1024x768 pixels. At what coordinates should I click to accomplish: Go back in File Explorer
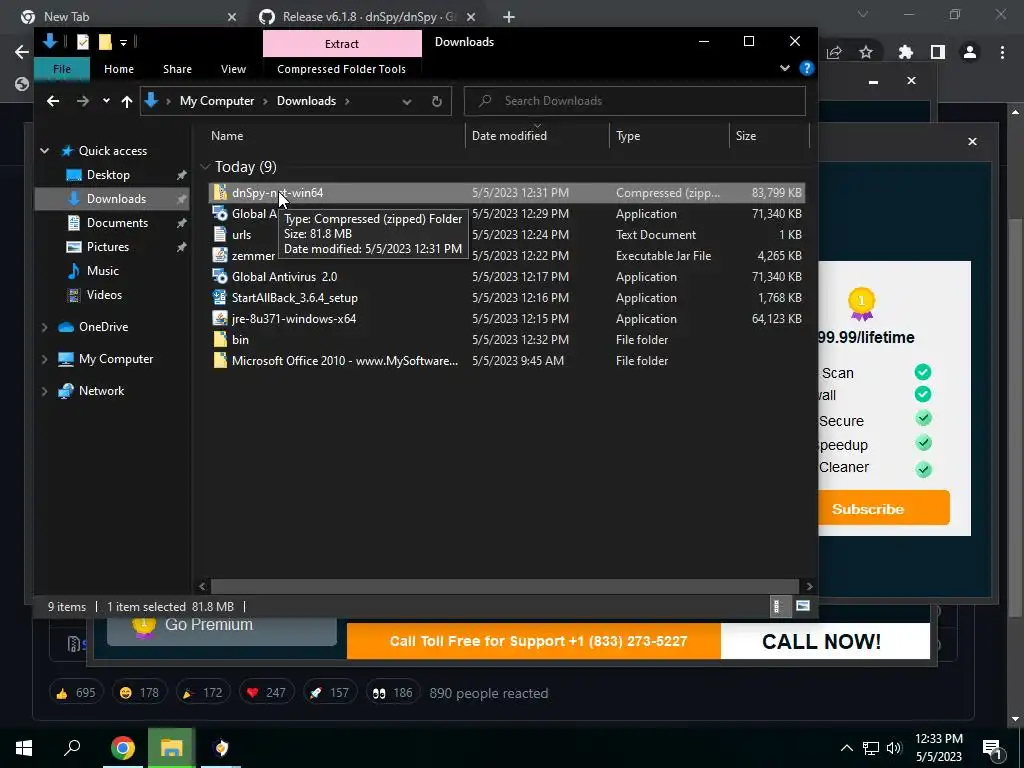pos(53,101)
